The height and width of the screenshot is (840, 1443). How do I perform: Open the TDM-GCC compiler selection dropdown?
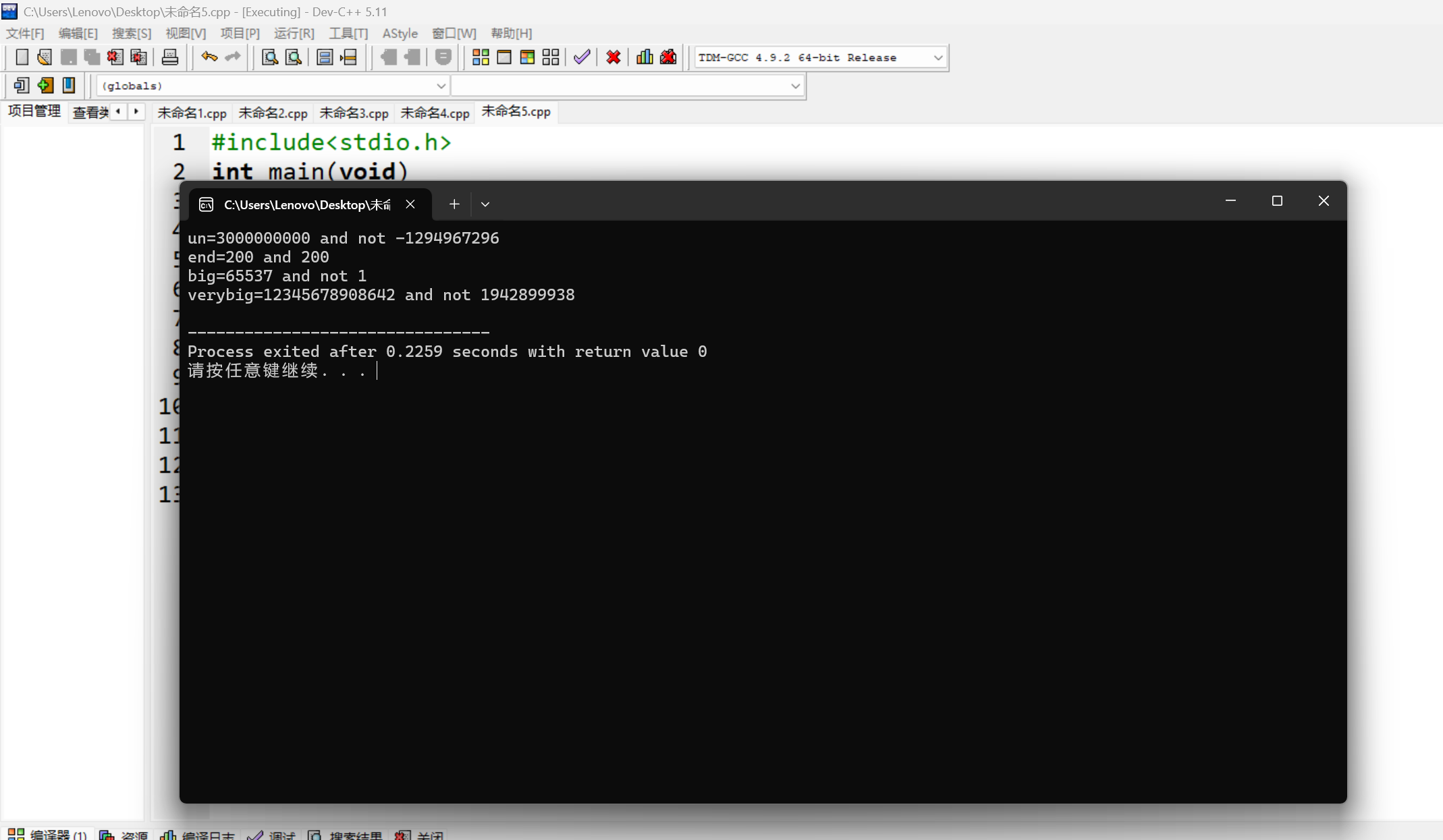click(937, 58)
